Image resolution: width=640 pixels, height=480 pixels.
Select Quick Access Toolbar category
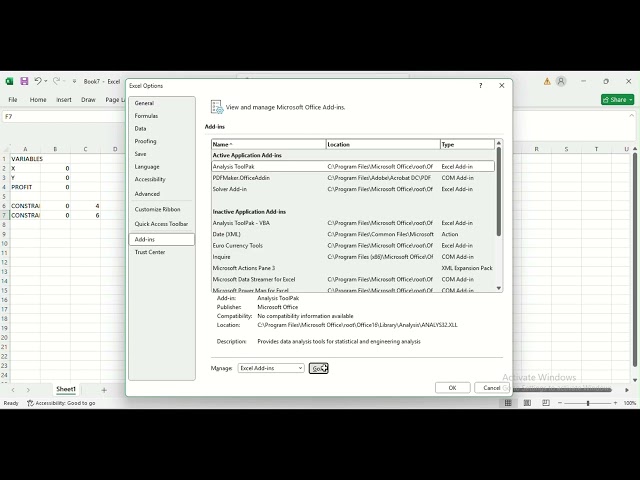point(162,224)
